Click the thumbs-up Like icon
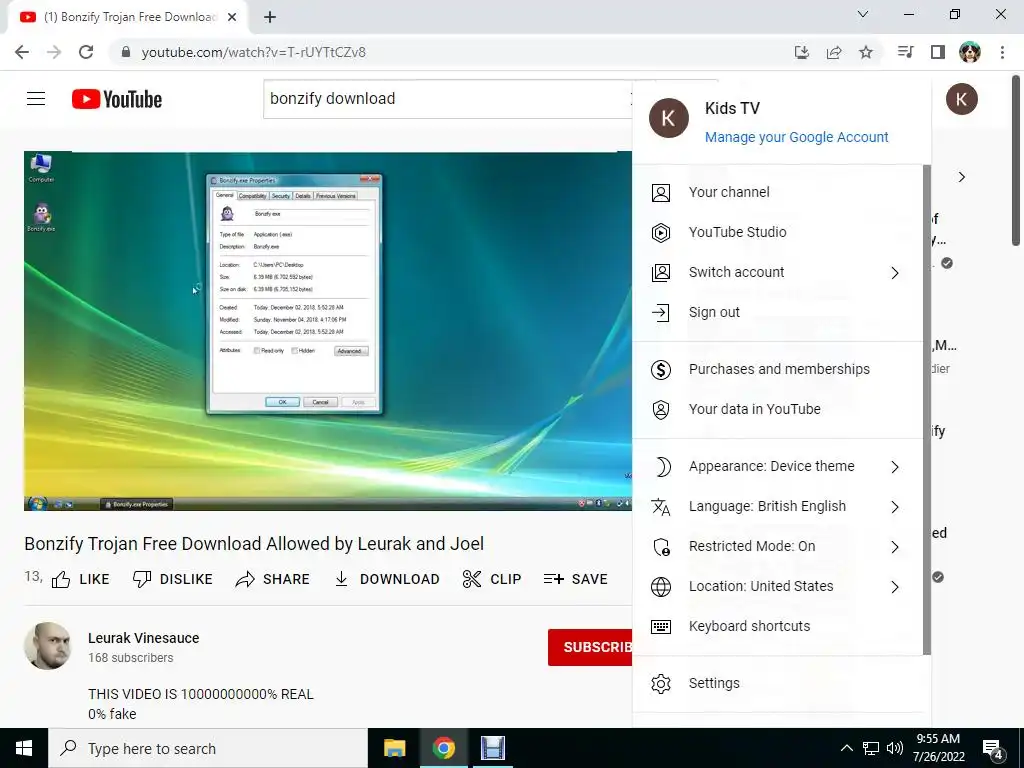Image resolution: width=1024 pixels, height=768 pixels. click(61, 579)
